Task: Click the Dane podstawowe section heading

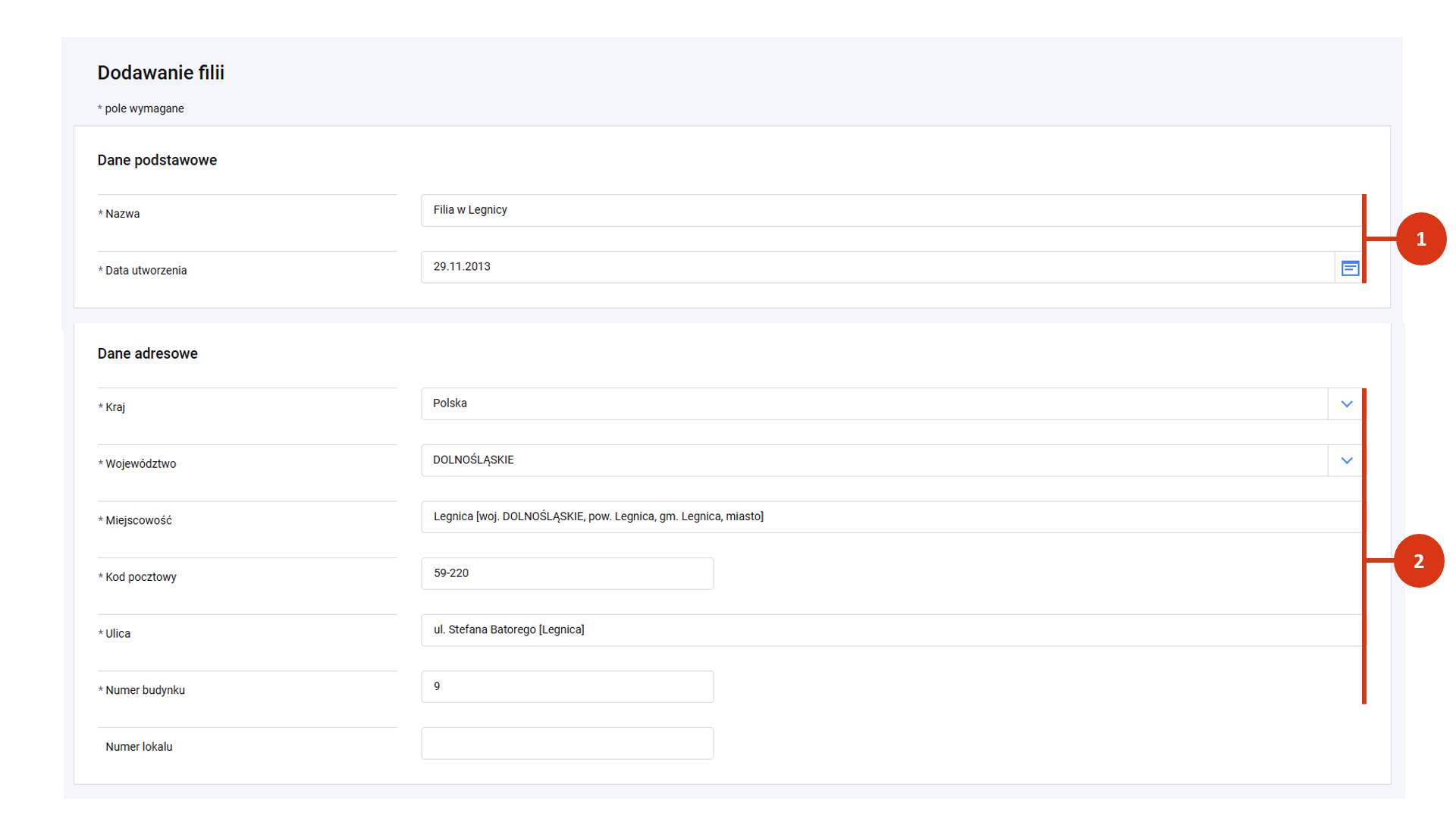Action: (x=157, y=161)
